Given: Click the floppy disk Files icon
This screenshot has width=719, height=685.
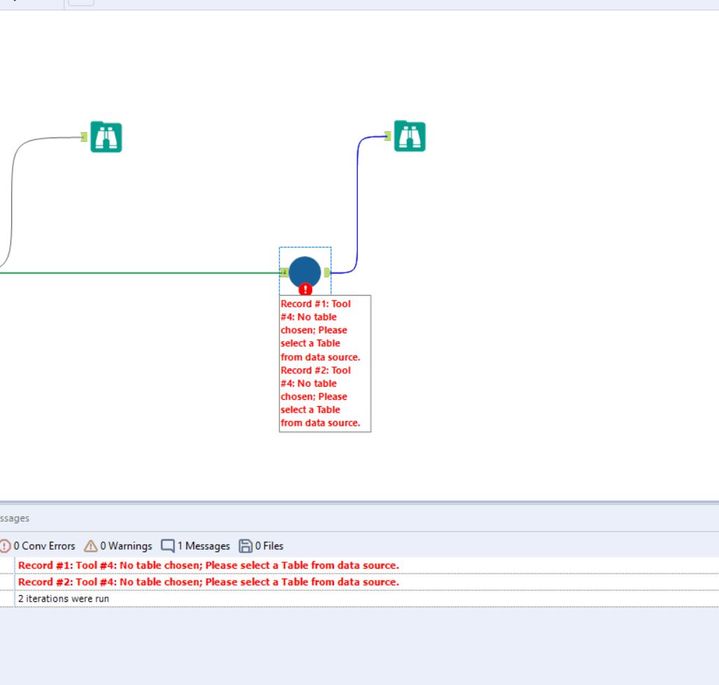Looking at the screenshot, I should (245, 546).
